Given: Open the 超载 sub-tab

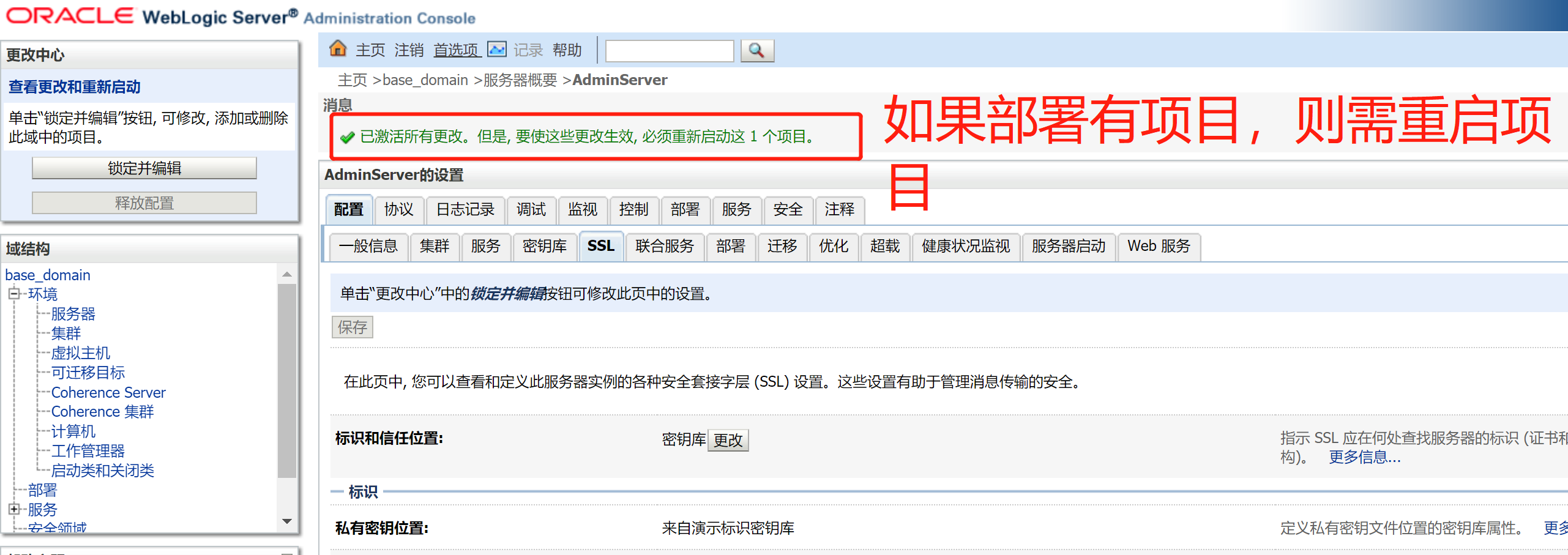Looking at the screenshot, I should 885,247.
